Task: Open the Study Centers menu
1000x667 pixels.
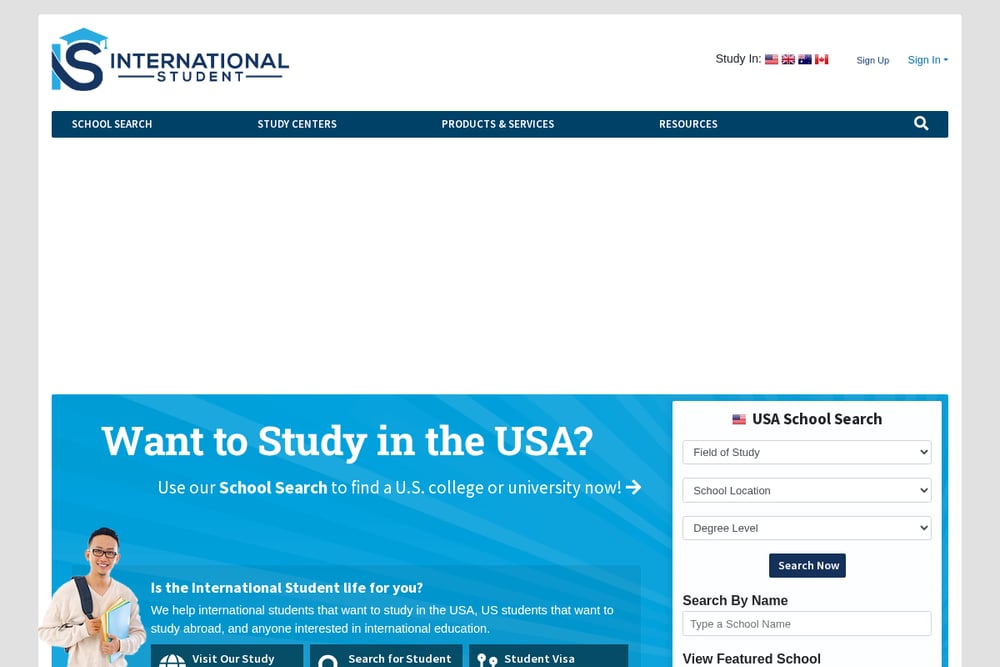Action: coord(297,124)
